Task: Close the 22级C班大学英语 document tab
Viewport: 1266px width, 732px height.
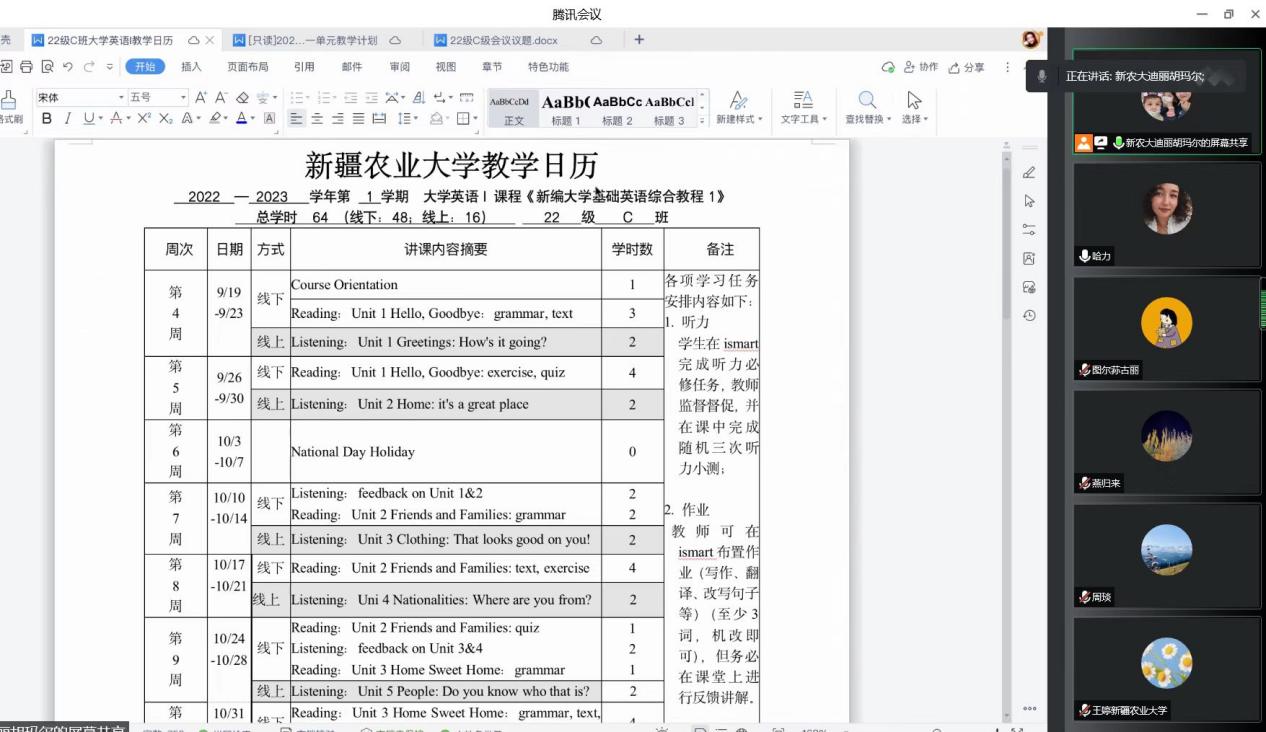Action: [x=210, y=40]
